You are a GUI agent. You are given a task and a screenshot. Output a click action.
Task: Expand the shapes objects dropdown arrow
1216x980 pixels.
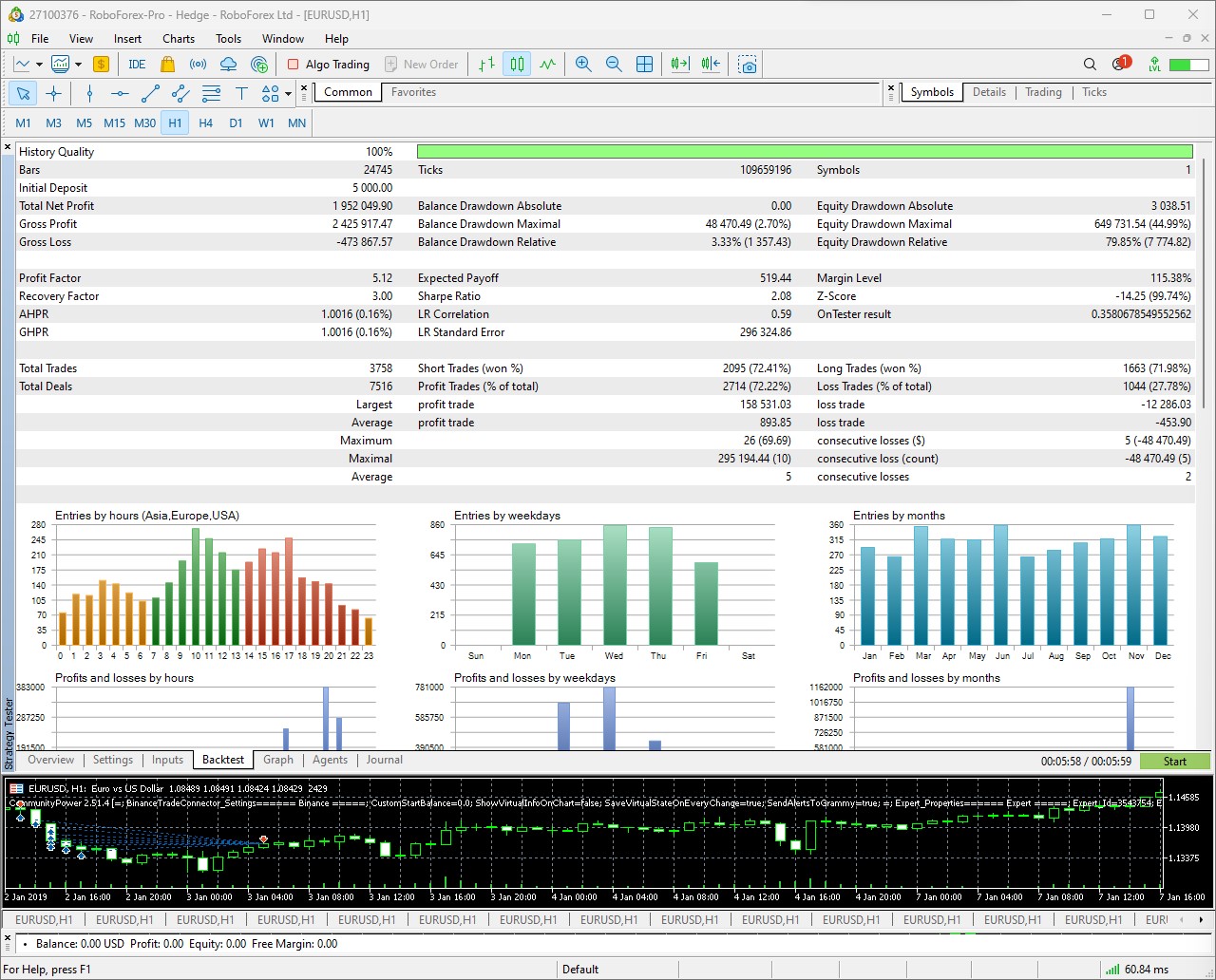(288, 93)
